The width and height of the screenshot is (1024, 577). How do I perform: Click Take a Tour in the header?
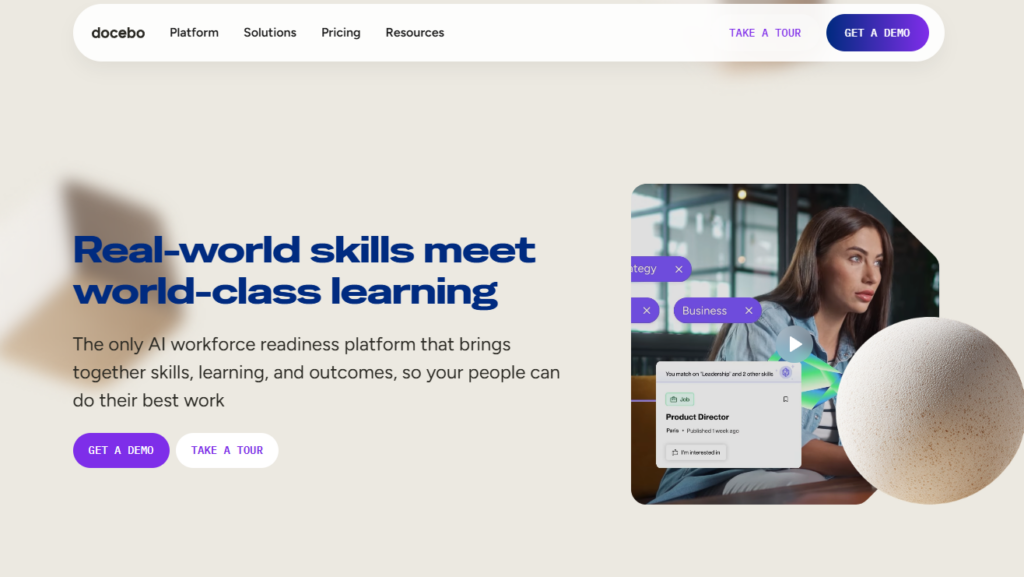765,33
